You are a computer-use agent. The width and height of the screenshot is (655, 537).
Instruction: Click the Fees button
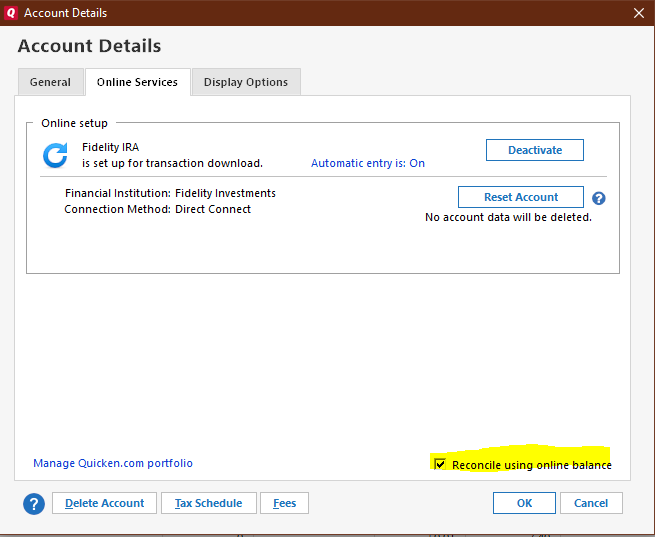click(x=284, y=503)
